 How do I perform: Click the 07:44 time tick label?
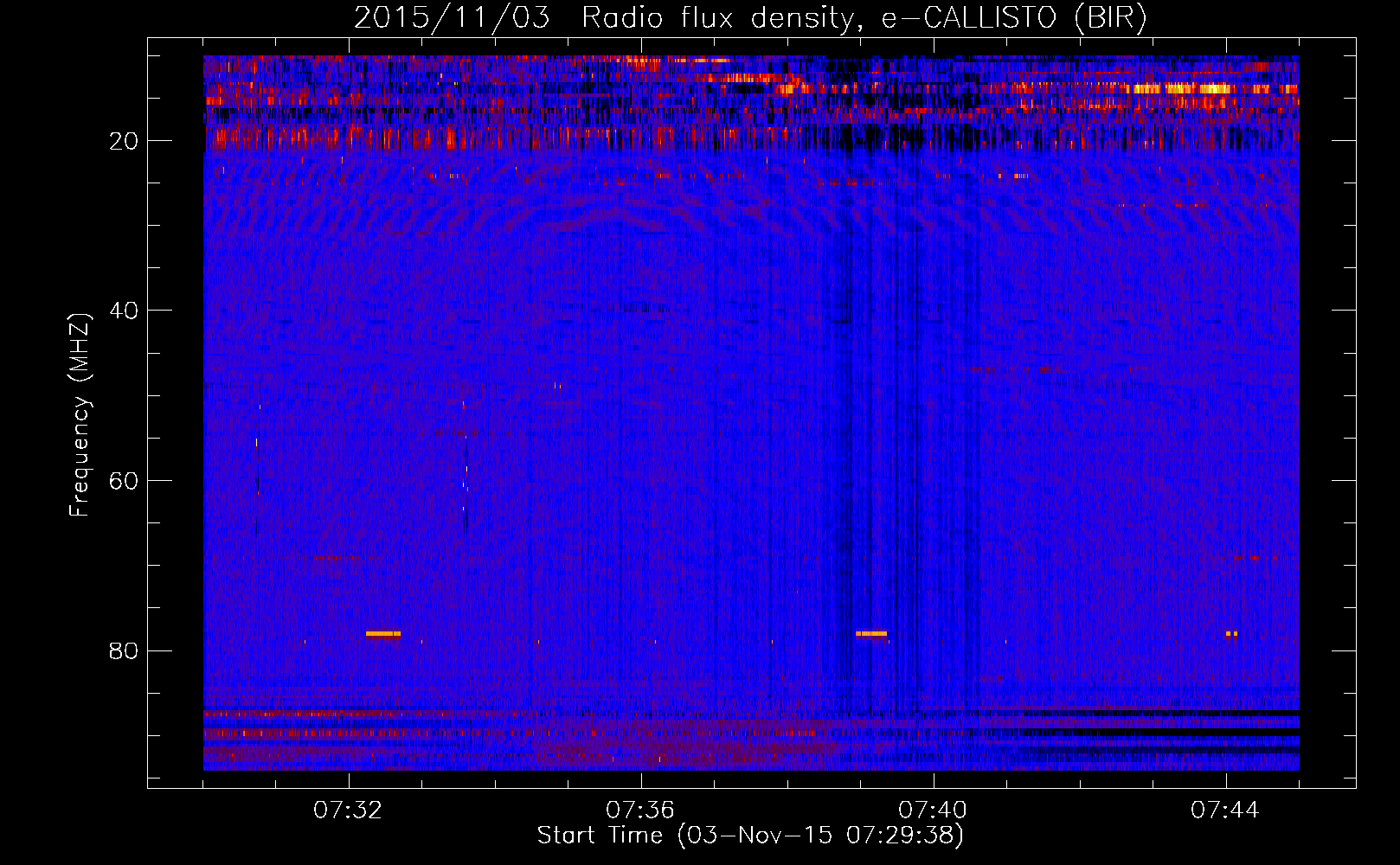click(1225, 811)
